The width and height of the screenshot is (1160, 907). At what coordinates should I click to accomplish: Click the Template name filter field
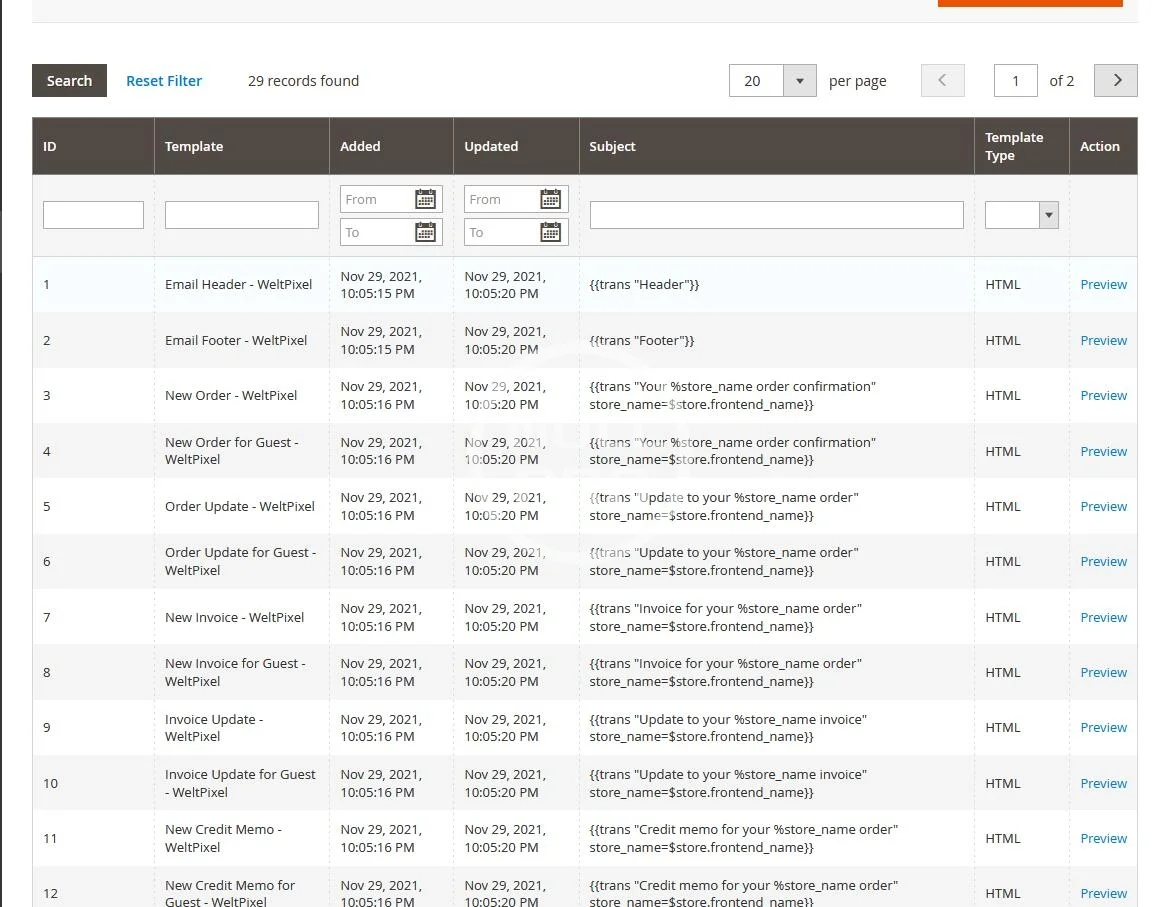coord(241,215)
